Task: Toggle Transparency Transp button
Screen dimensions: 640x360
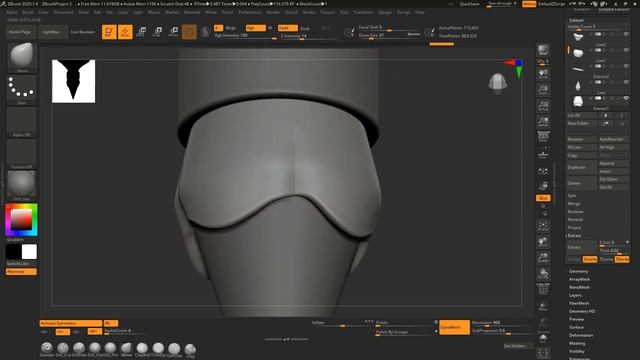Action: click(543, 306)
